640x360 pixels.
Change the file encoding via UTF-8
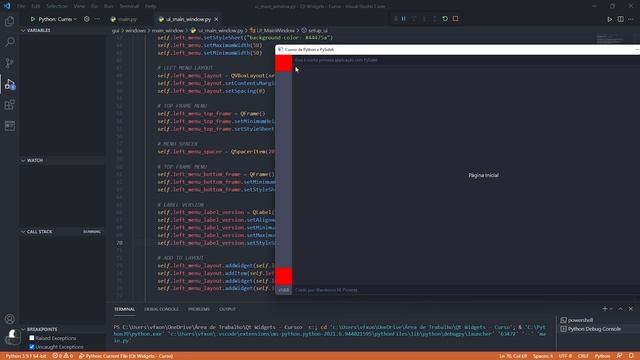[565, 356]
